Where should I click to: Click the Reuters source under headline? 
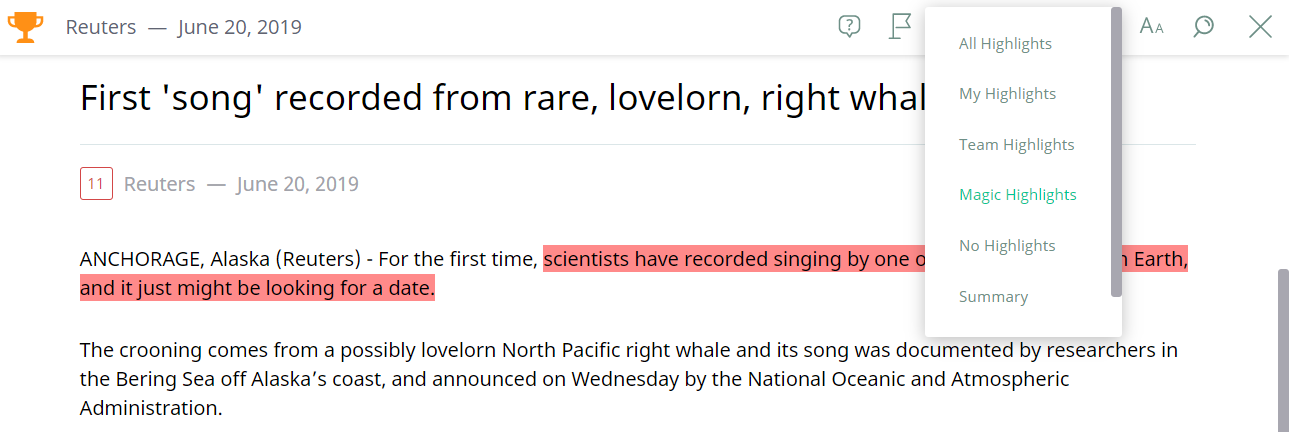coord(159,184)
